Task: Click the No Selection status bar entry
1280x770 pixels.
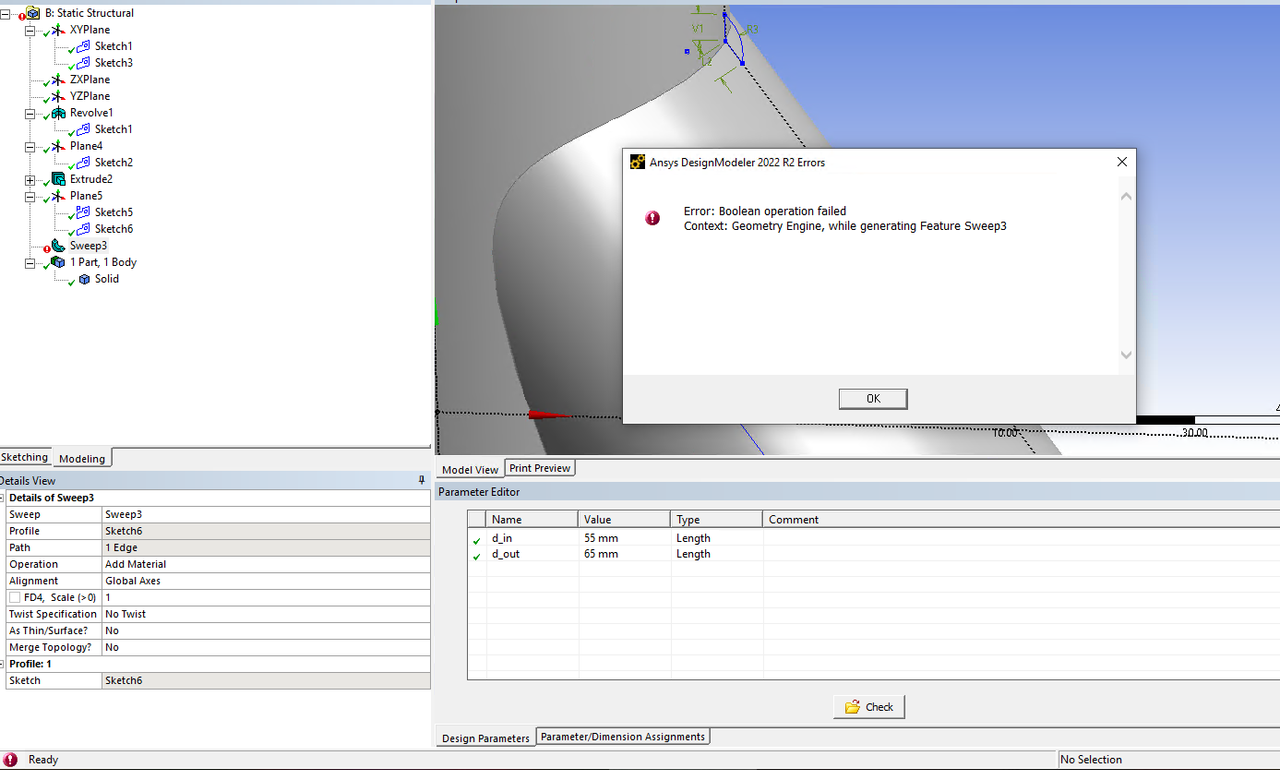Action: tap(1169, 760)
